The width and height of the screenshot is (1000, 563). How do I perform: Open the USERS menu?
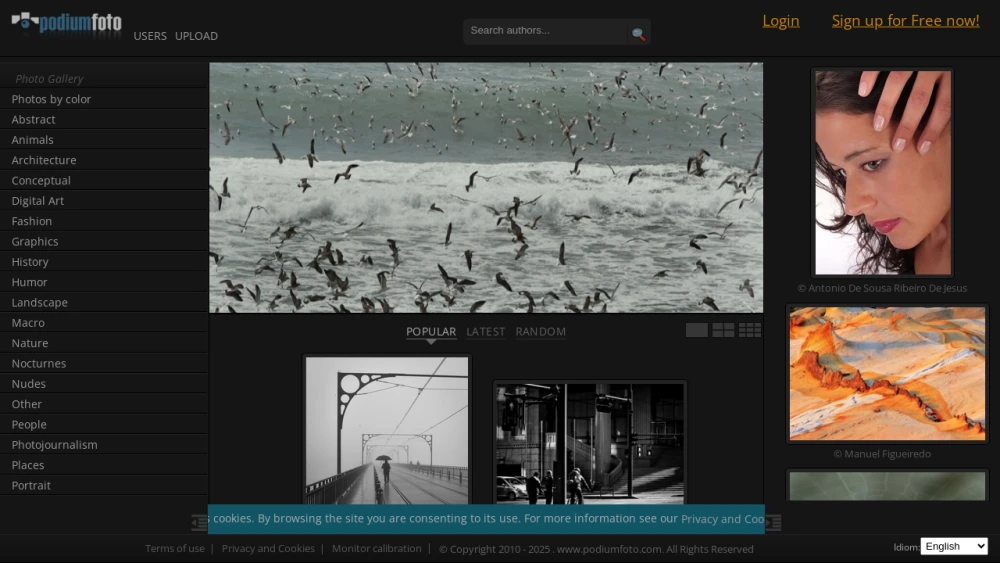[x=150, y=36]
